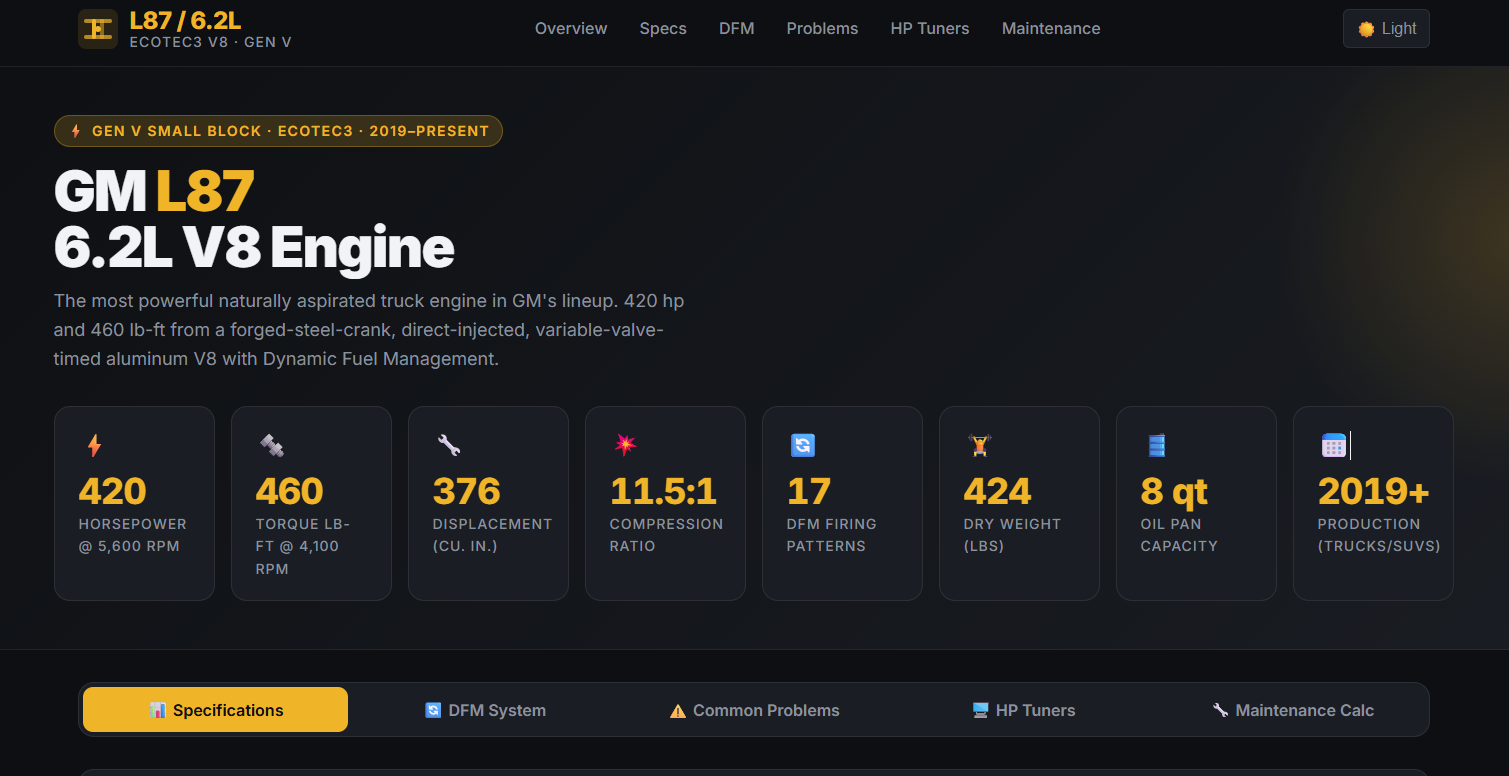This screenshot has width=1509, height=776.
Task: Open DFM in top navigation
Action: click(736, 29)
